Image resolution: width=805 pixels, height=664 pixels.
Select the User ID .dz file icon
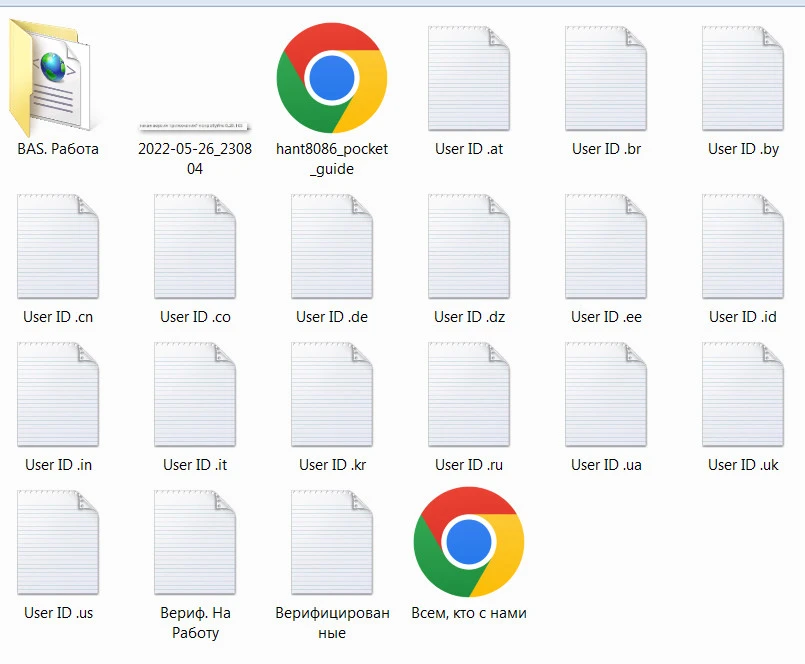(469, 246)
